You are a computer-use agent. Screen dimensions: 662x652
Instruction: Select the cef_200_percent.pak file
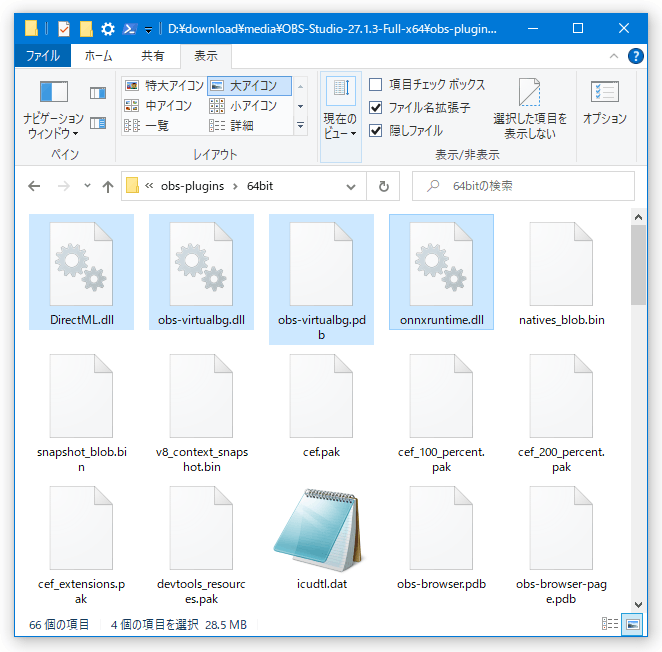coord(561,412)
